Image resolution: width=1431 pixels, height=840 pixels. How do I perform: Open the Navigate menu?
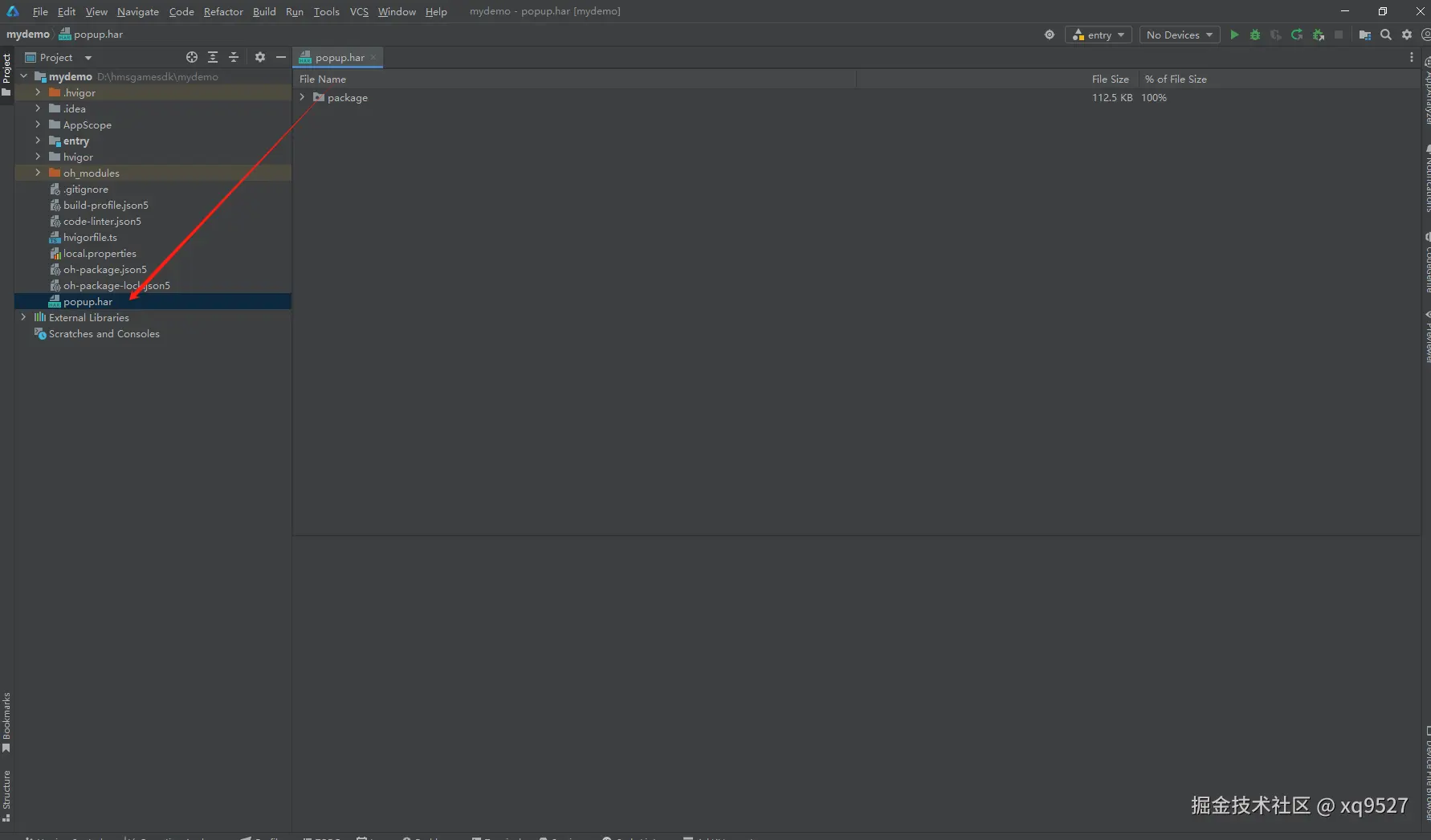pyautogui.click(x=138, y=11)
